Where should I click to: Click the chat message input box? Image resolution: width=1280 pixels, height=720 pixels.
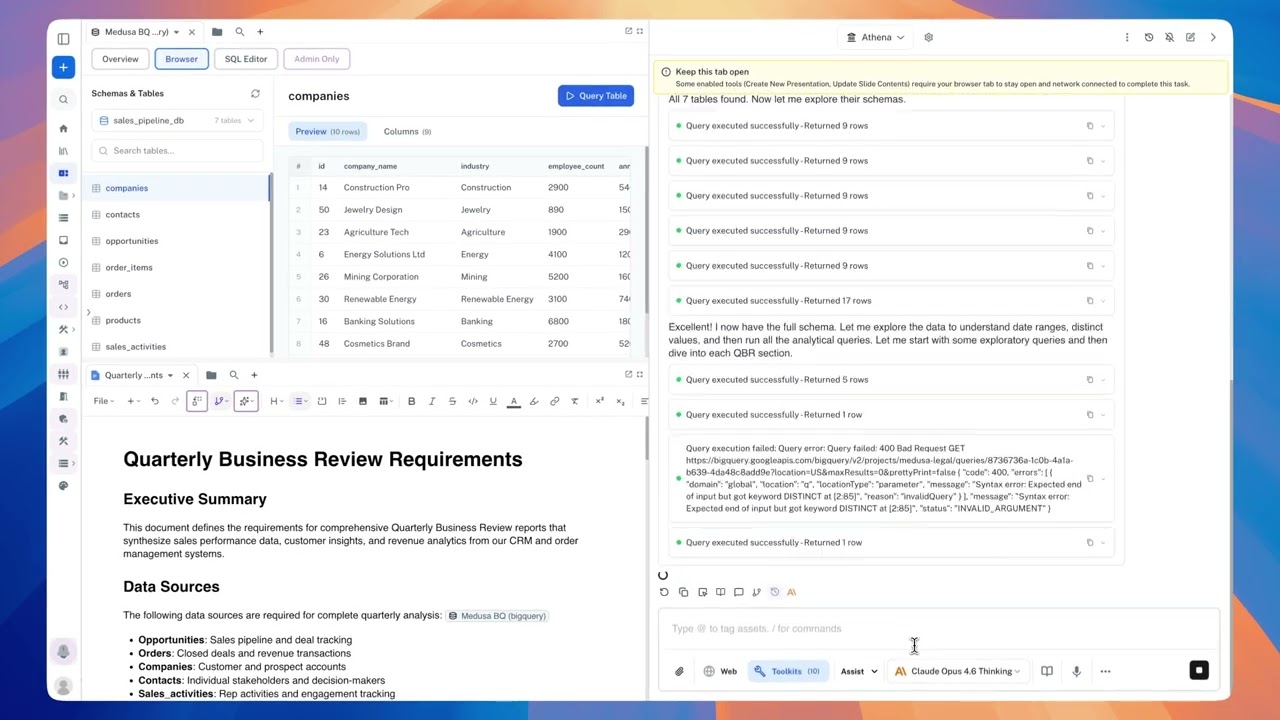click(938, 629)
